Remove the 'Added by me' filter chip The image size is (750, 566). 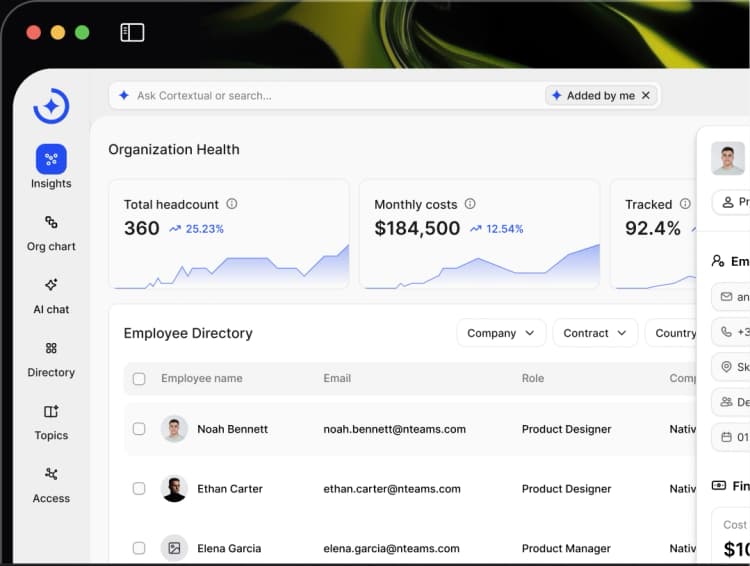point(646,95)
